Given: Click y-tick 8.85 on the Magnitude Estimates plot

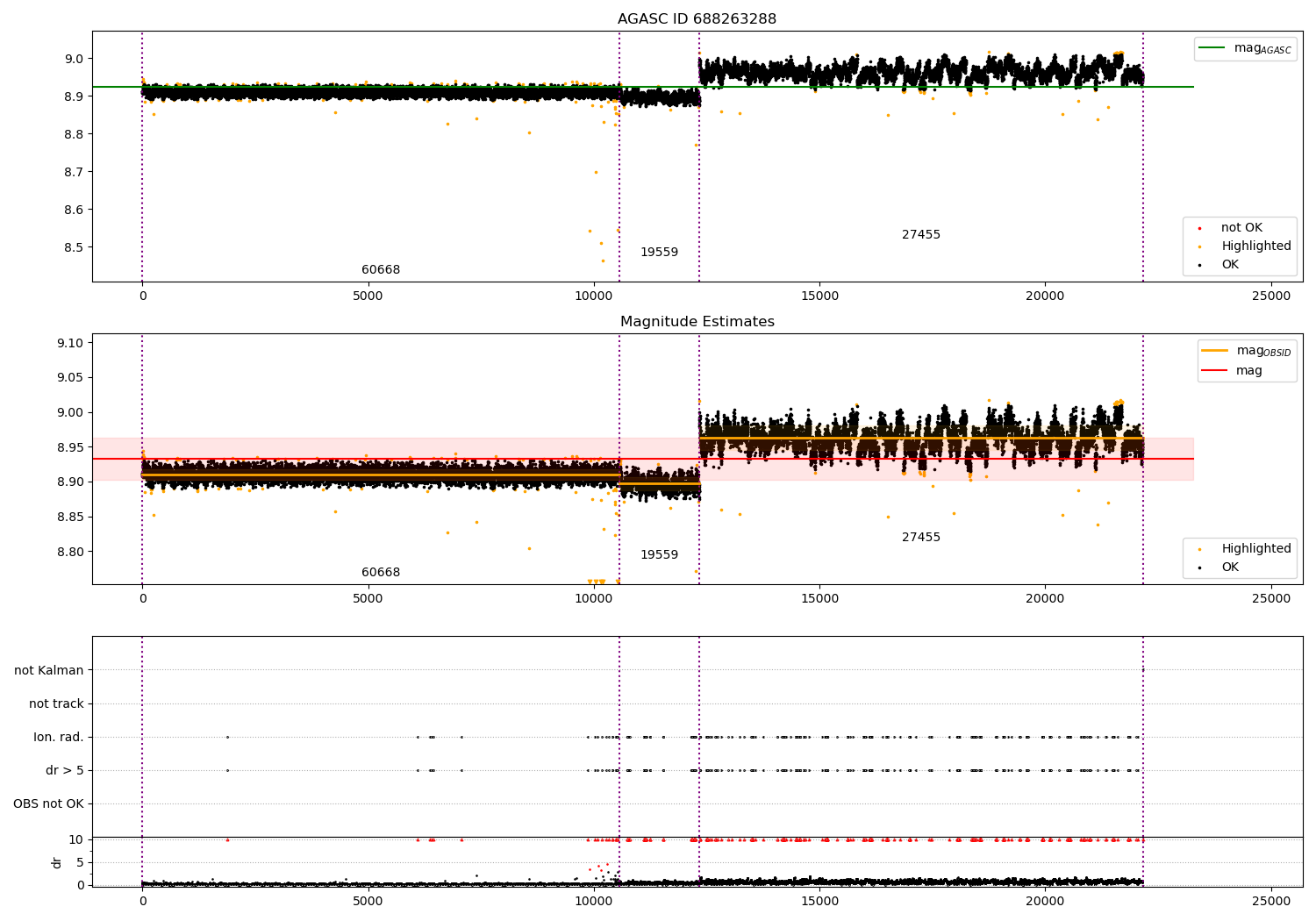Looking at the screenshot, I should coord(70,517).
